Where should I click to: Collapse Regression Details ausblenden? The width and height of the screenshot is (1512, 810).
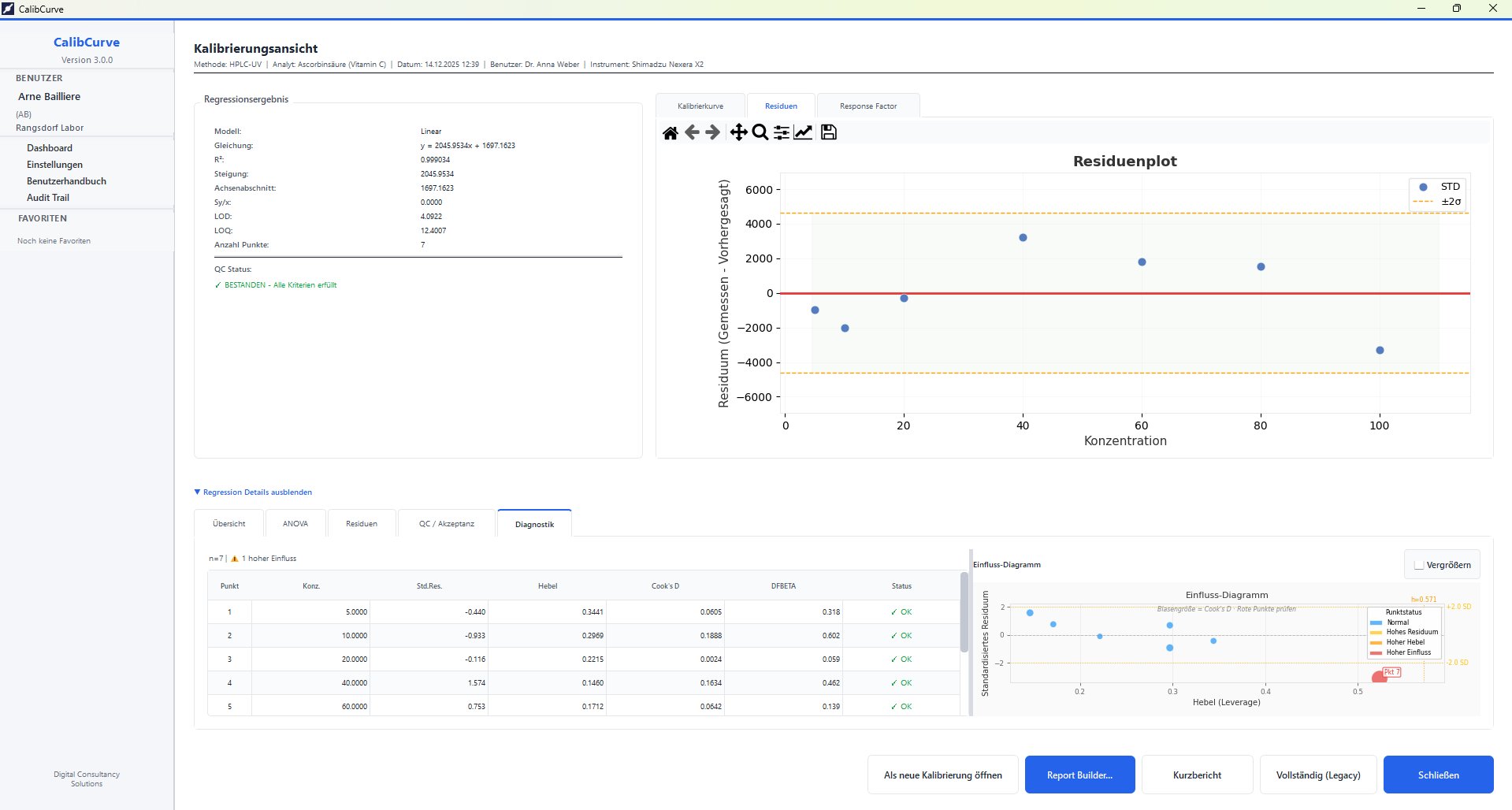point(253,492)
